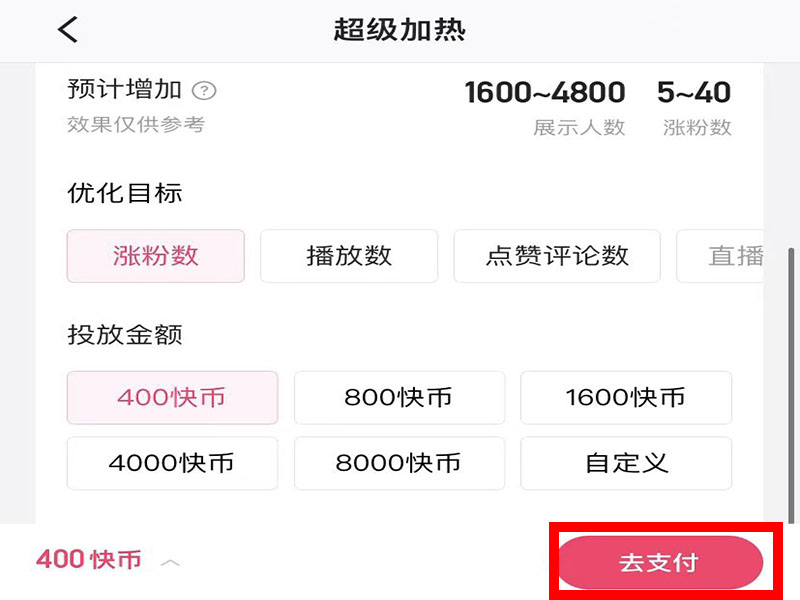Tap the 效果仅供参考 note text

click(x=136, y=125)
